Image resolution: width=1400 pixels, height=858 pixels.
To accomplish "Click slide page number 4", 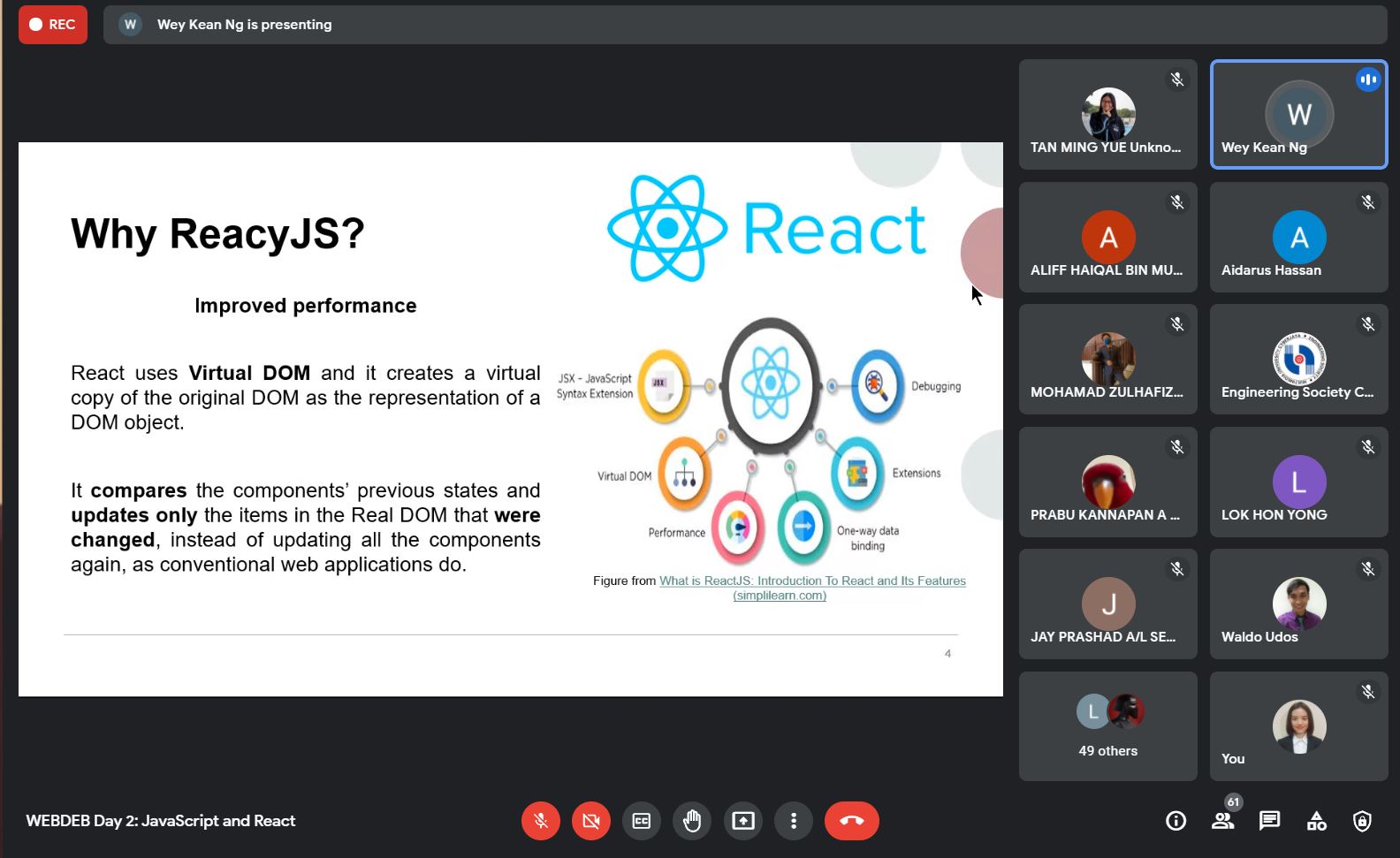I will [947, 654].
